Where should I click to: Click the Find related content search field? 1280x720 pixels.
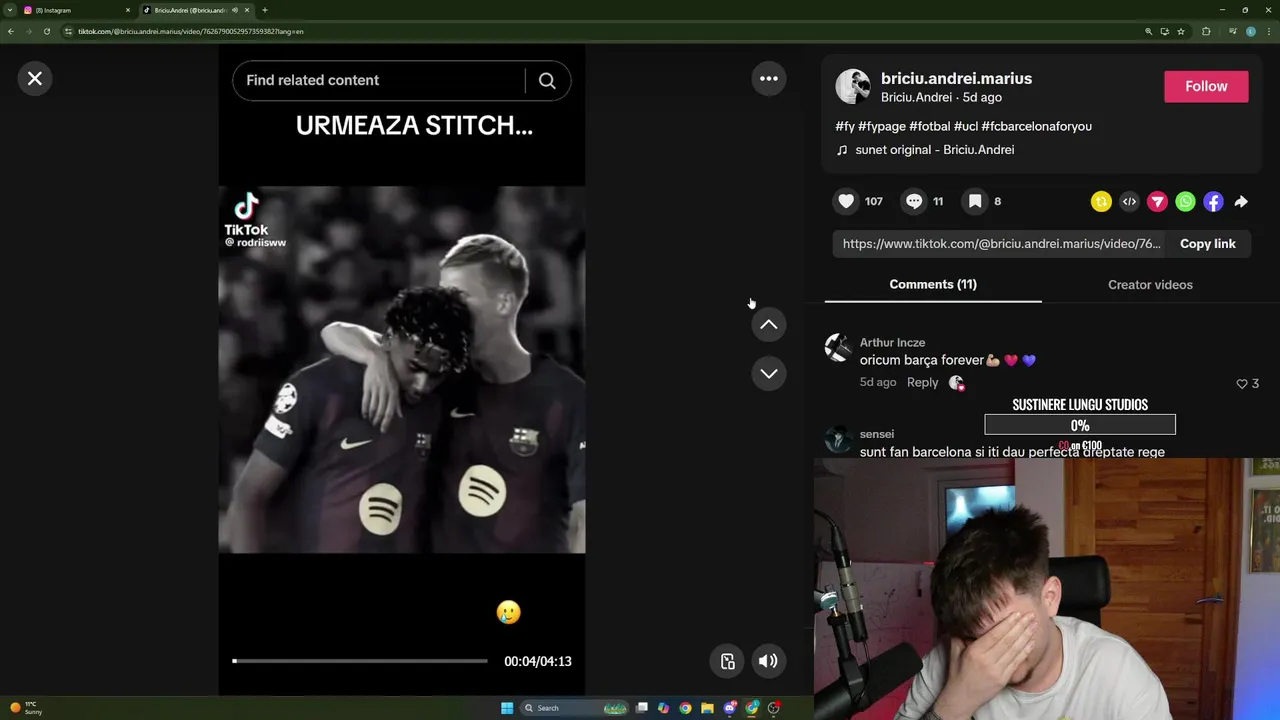coord(380,80)
